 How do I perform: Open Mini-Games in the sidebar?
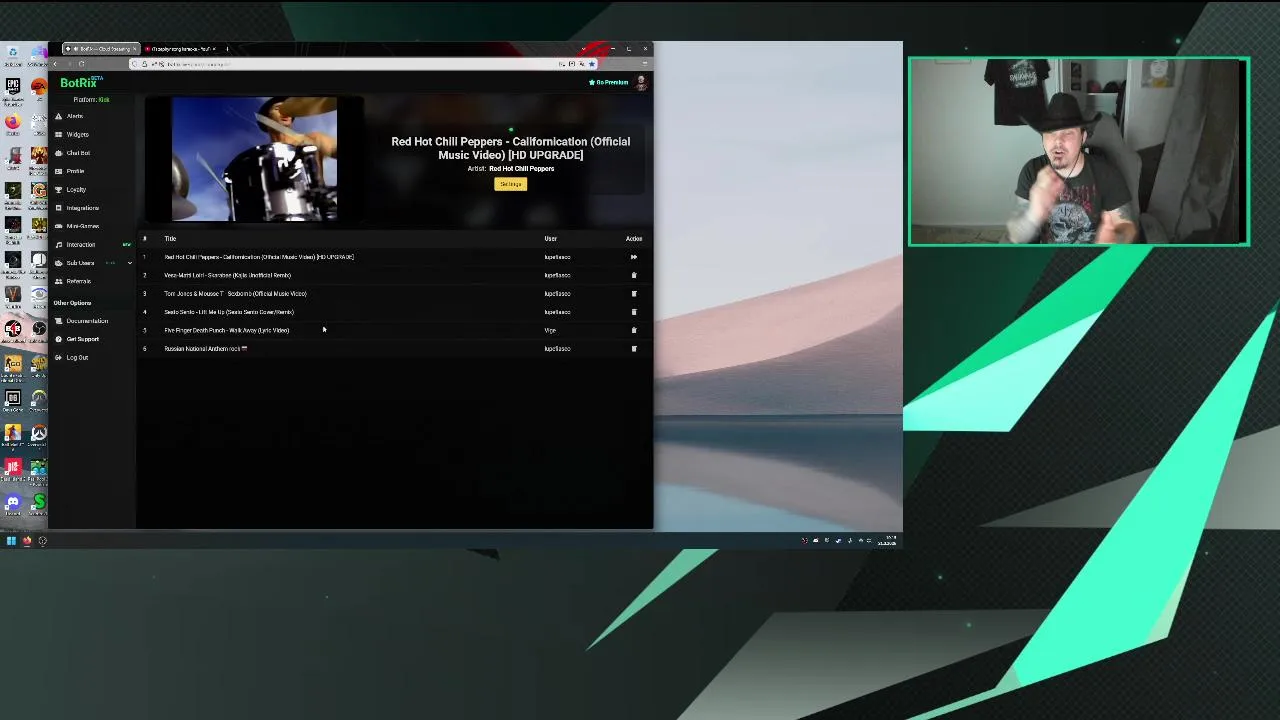[77, 226]
